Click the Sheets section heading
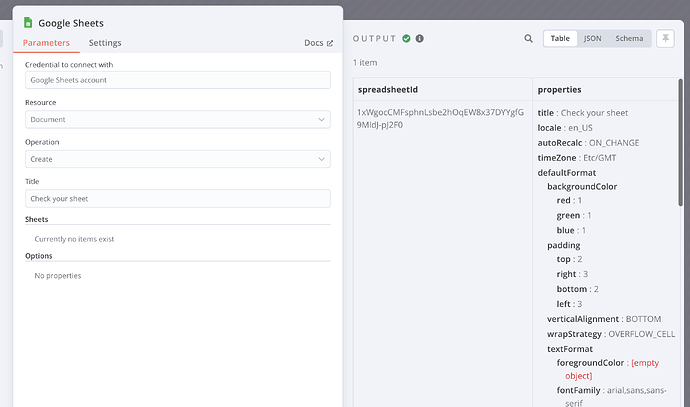The width and height of the screenshot is (690, 407). point(37,219)
